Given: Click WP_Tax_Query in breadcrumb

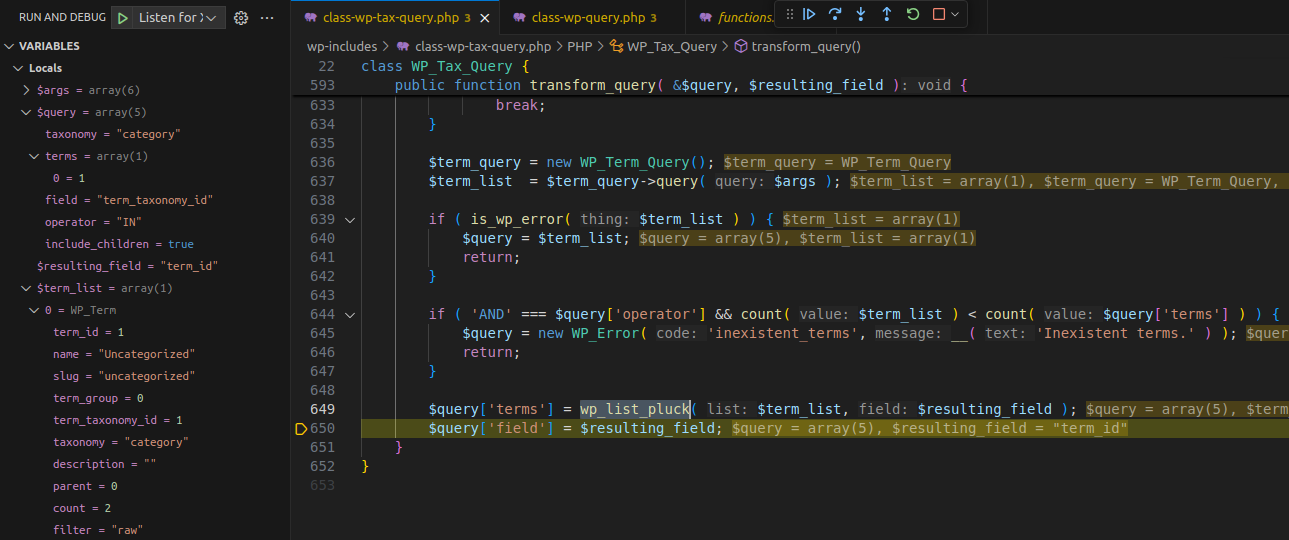Looking at the screenshot, I should point(671,46).
